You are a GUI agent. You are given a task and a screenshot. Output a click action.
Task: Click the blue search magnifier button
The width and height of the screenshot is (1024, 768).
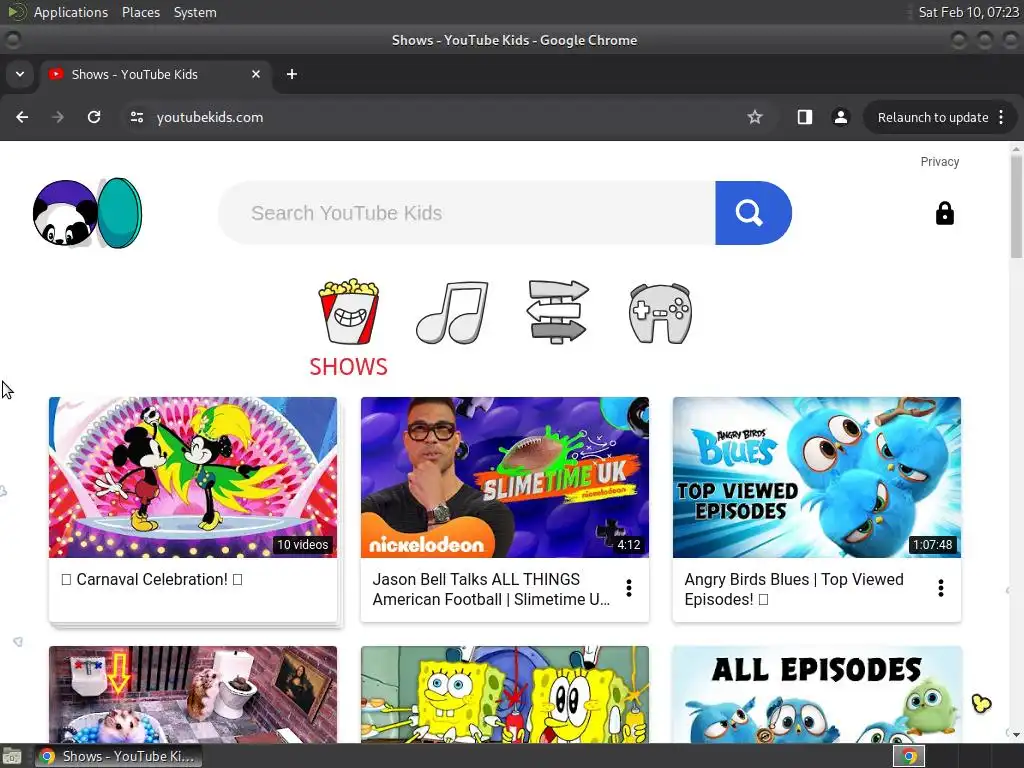(x=753, y=213)
